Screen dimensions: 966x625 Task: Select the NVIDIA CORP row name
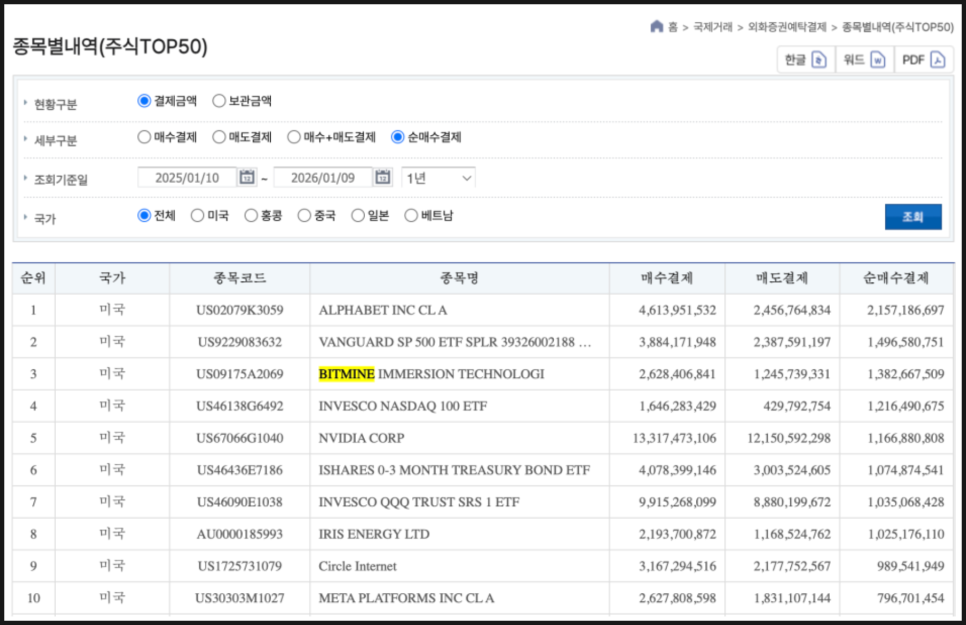point(361,438)
